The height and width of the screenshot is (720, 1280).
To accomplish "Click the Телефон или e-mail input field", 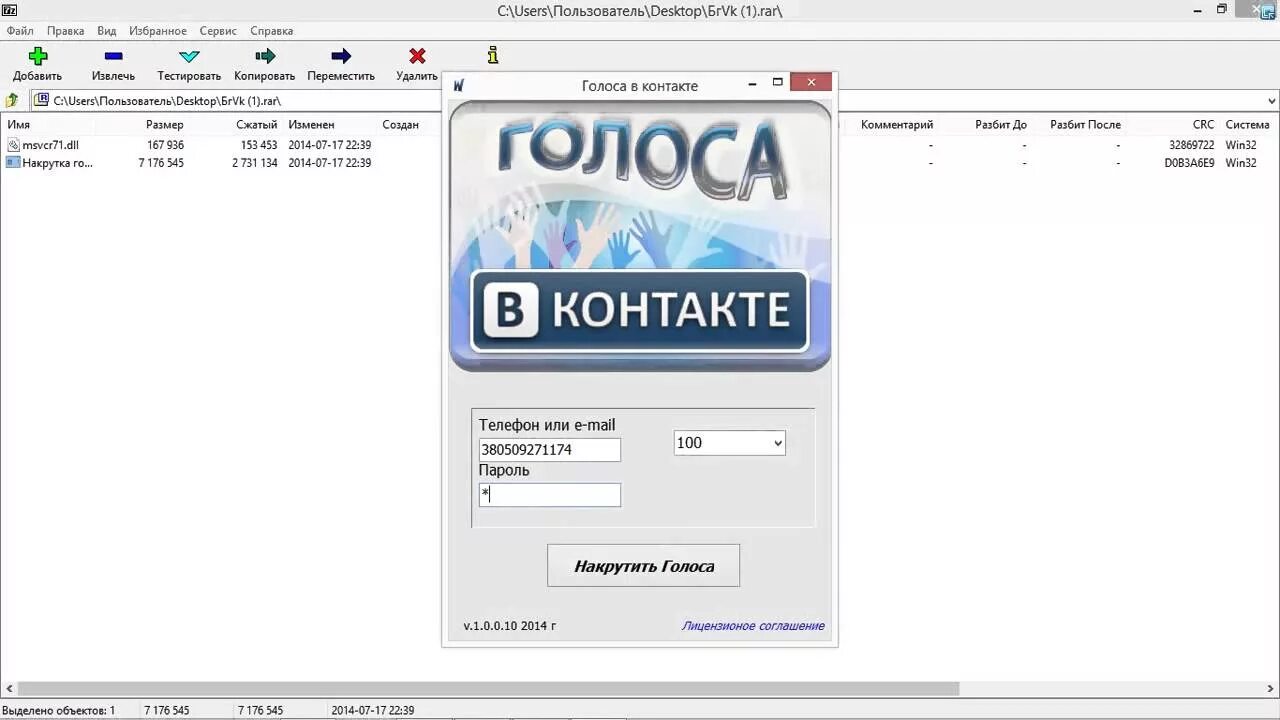I will click(549, 450).
